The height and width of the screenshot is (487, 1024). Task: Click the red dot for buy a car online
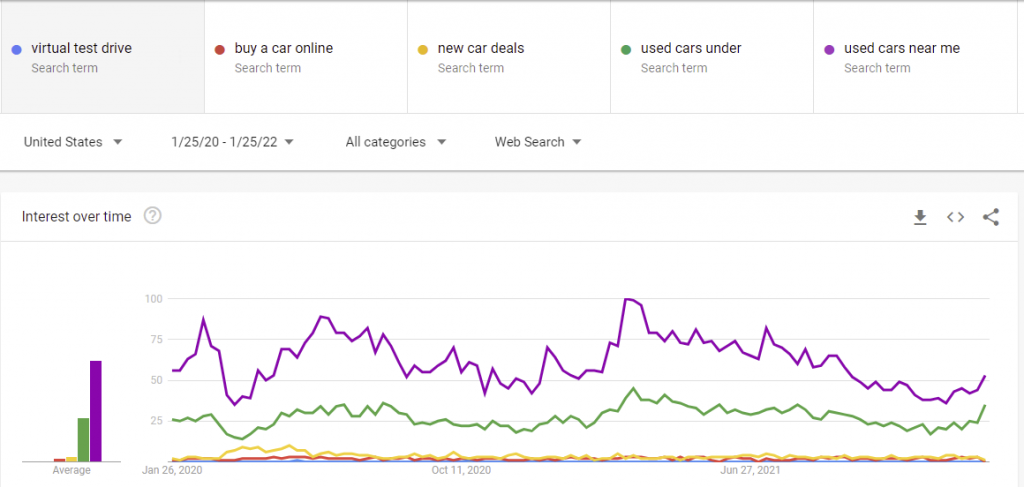[220, 49]
